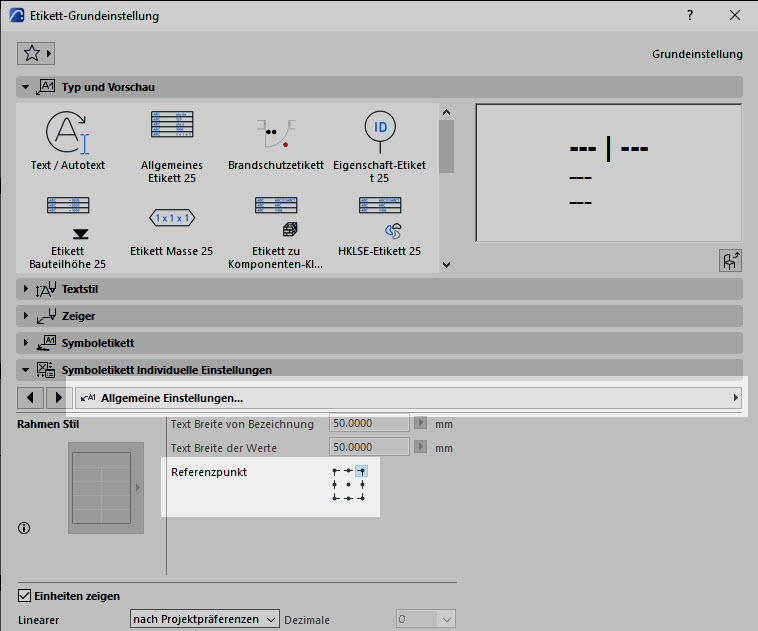This screenshot has height=631, width=758.
Task: Click the label type list scroll-up arrow
Action: pos(447,112)
